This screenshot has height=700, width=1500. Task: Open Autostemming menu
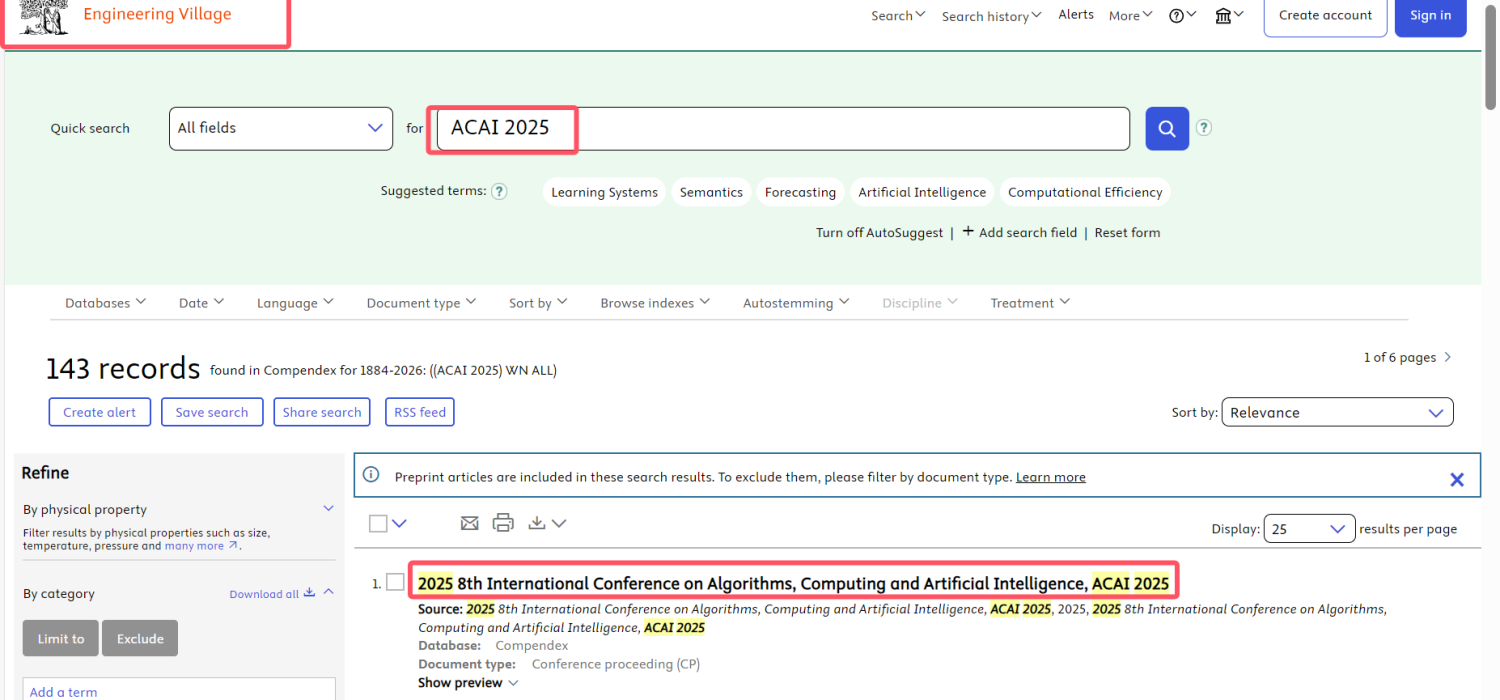point(796,302)
